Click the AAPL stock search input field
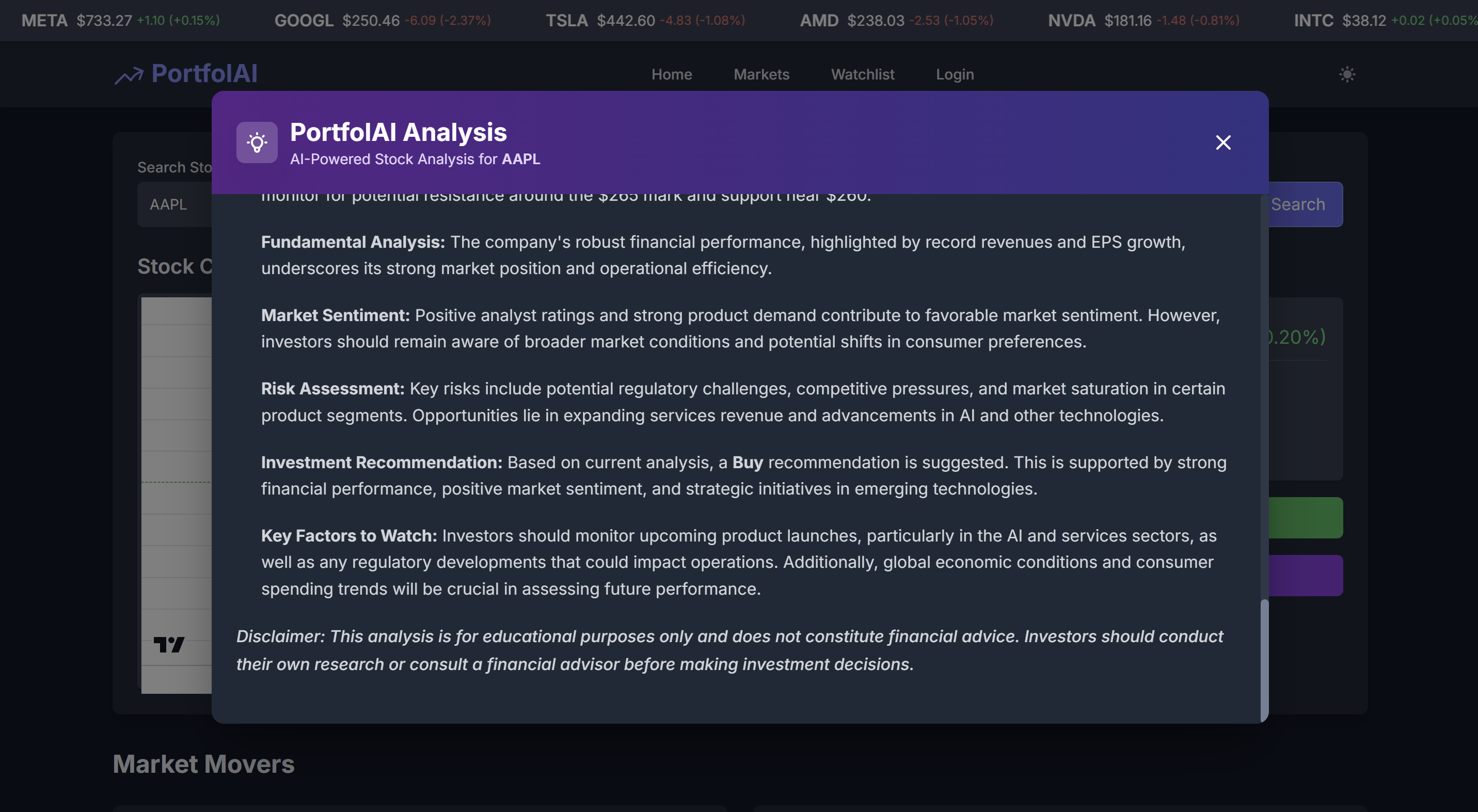 click(x=172, y=204)
